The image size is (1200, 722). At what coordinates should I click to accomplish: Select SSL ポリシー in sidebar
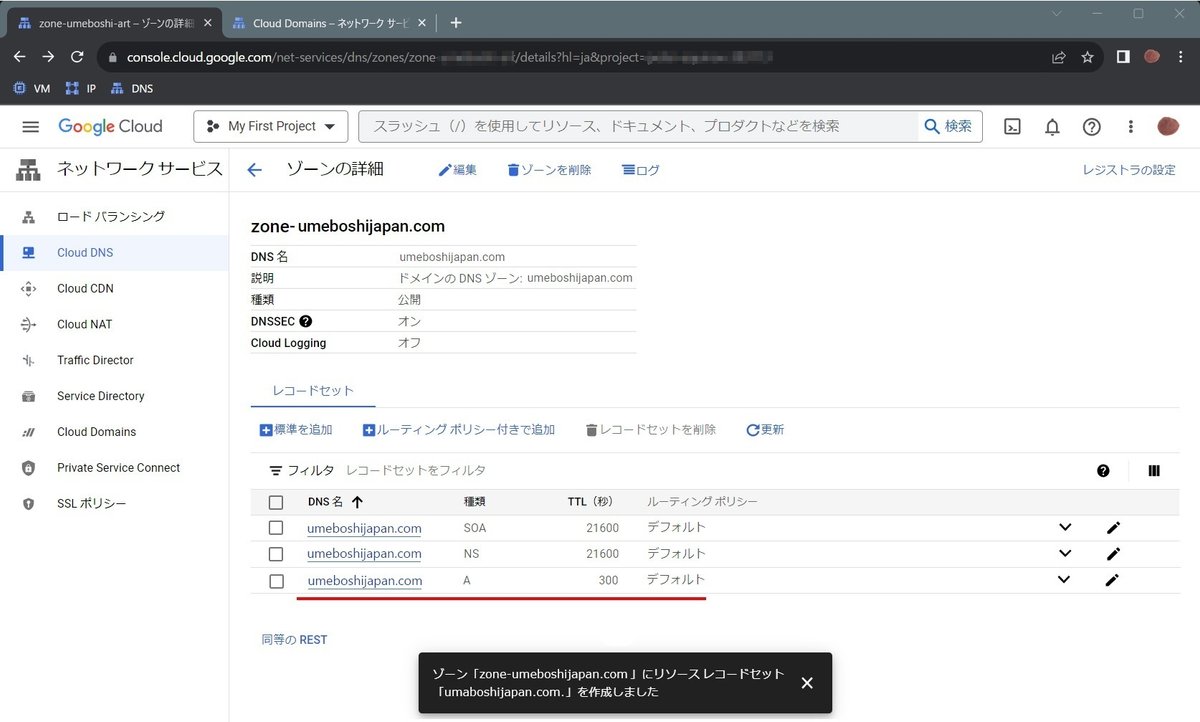click(x=114, y=504)
